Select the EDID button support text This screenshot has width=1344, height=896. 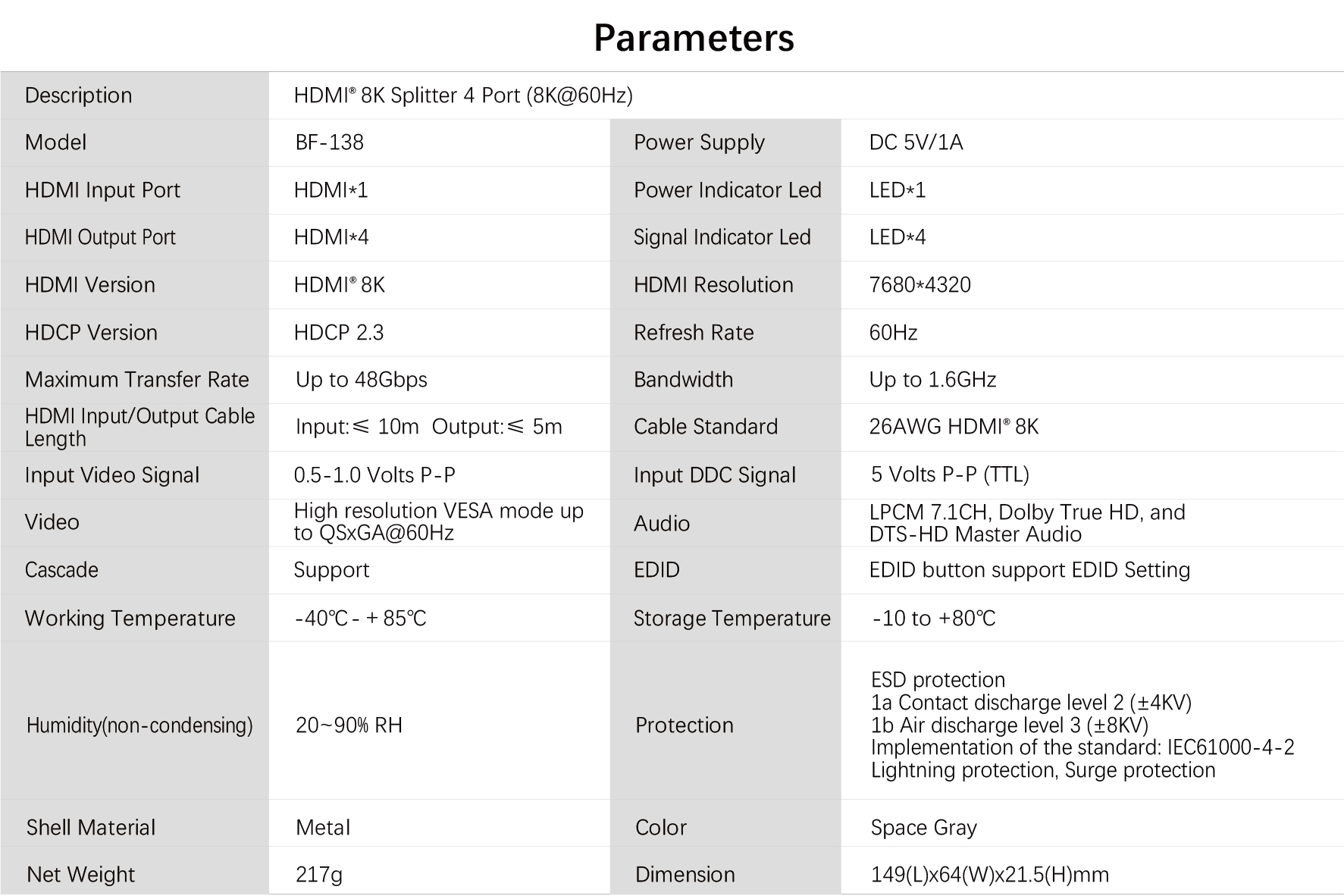click(1029, 570)
